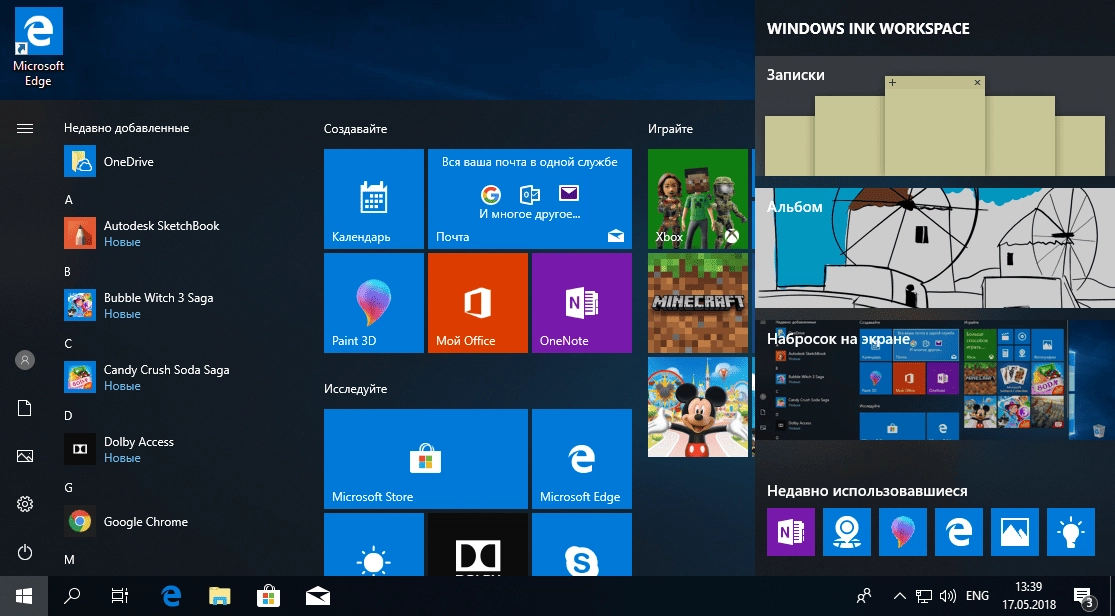
Task: Open the Альбом sketchpad
Action: (935, 248)
